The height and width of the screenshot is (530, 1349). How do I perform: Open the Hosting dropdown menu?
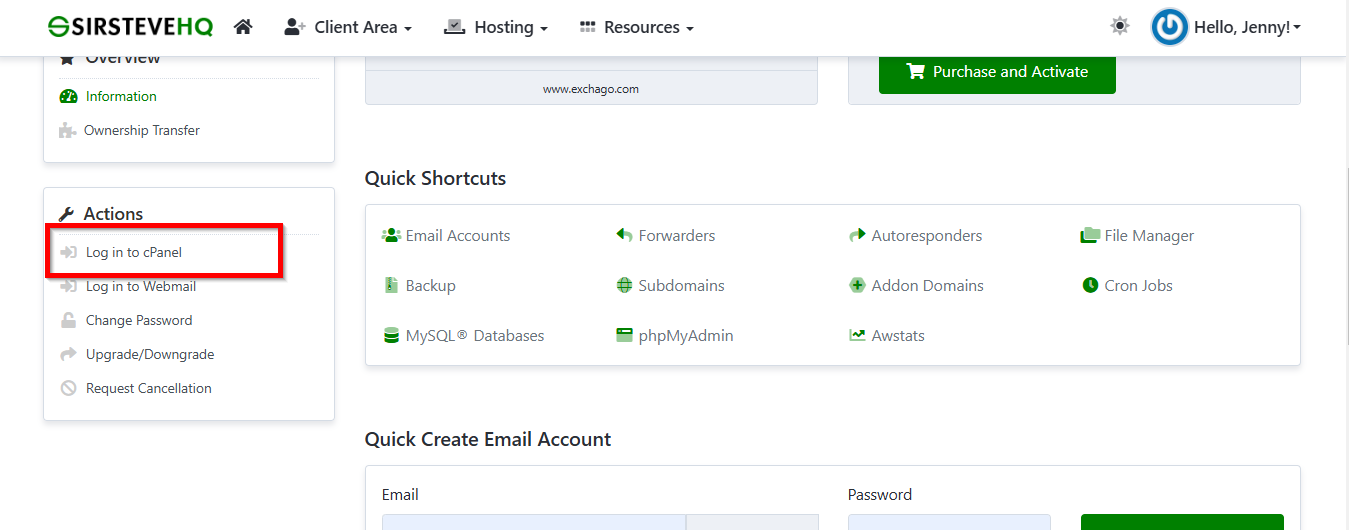(496, 27)
